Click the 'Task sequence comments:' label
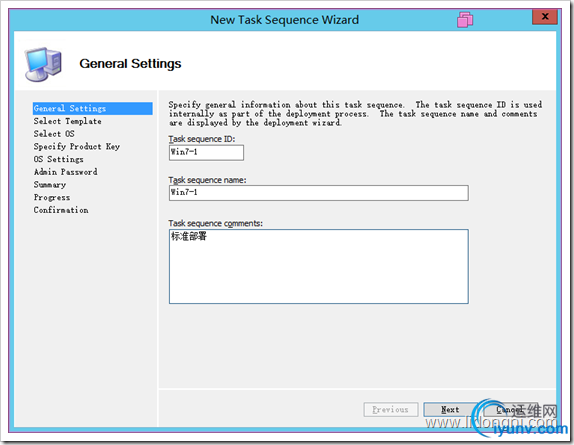 [x=215, y=223]
